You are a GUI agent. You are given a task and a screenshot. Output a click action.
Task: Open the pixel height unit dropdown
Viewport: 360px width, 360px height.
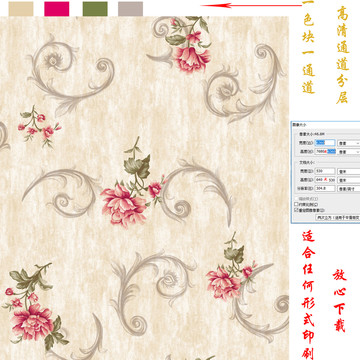click(x=349, y=152)
